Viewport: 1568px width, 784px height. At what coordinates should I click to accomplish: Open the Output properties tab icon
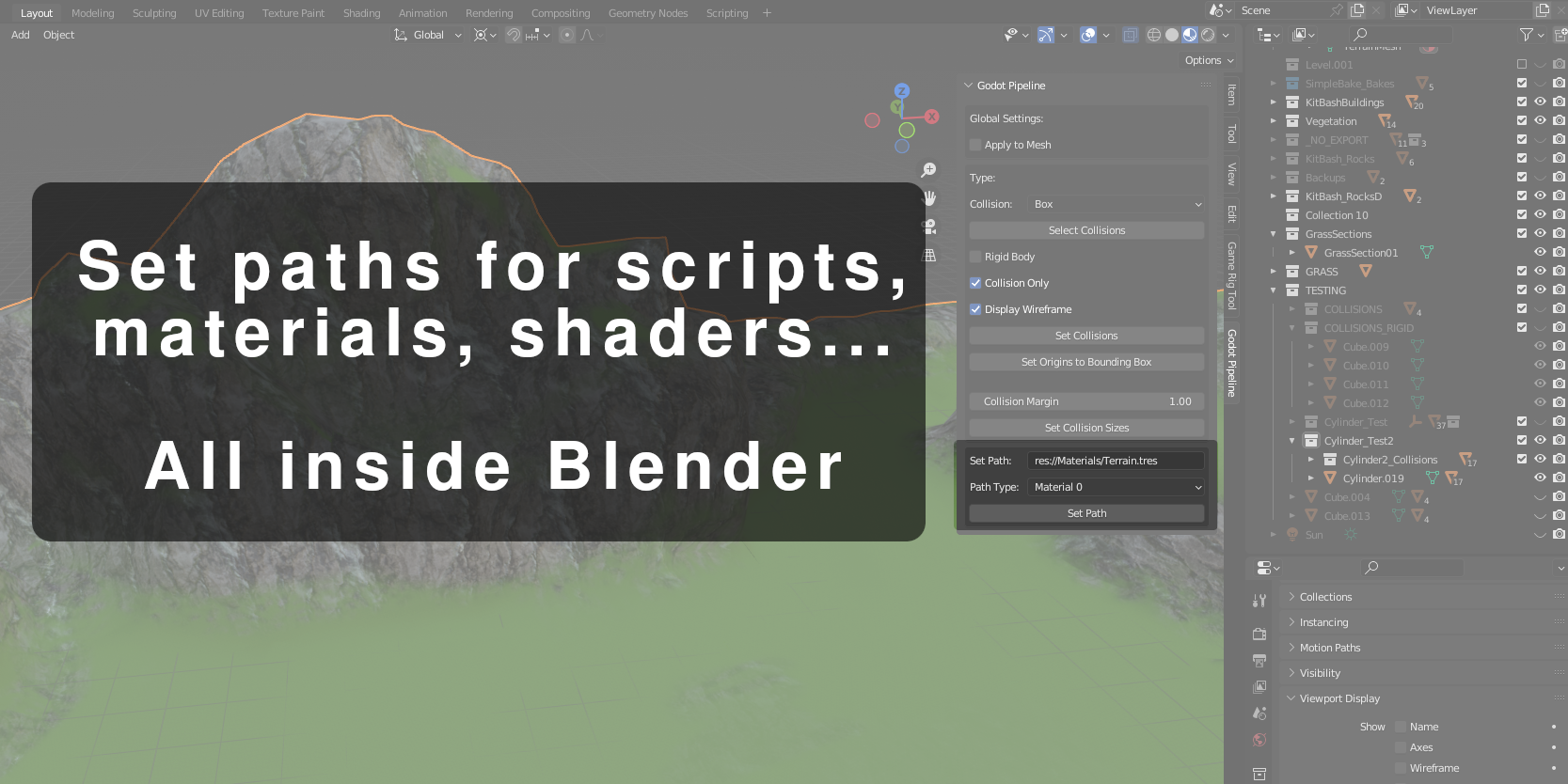(x=1259, y=661)
